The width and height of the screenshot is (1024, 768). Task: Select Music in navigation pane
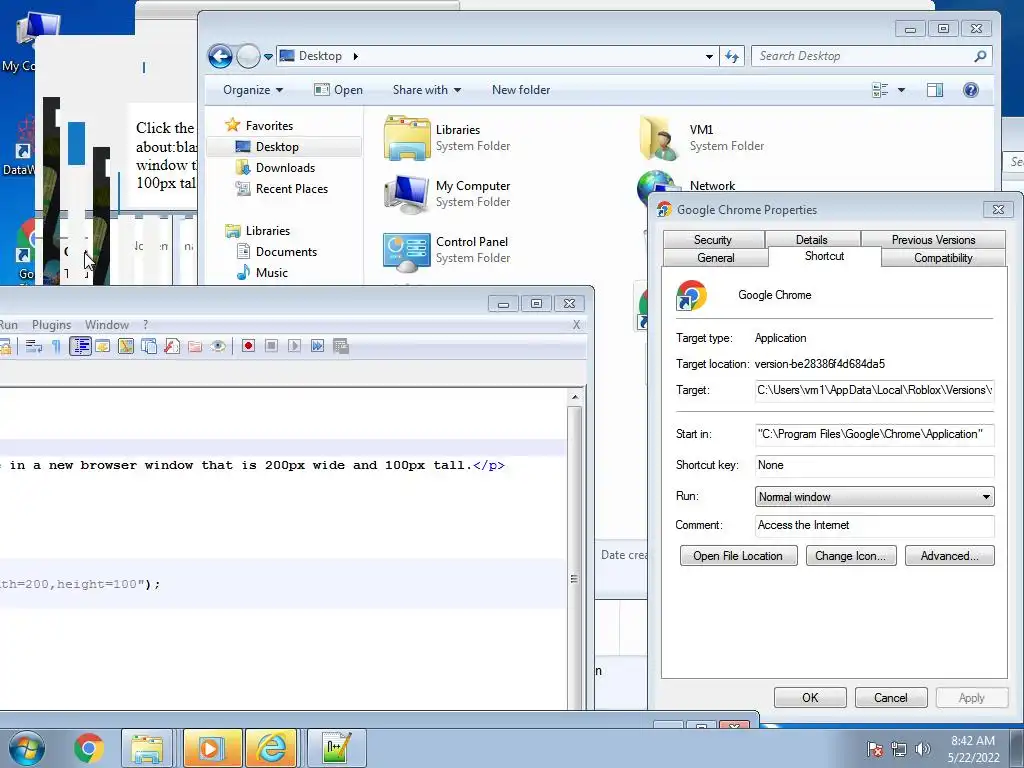coord(262,272)
